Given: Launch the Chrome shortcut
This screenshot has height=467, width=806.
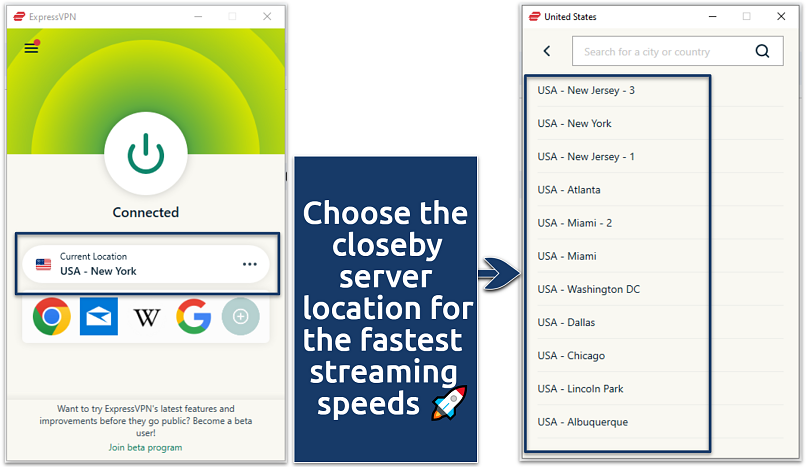Looking at the screenshot, I should pos(52,316).
